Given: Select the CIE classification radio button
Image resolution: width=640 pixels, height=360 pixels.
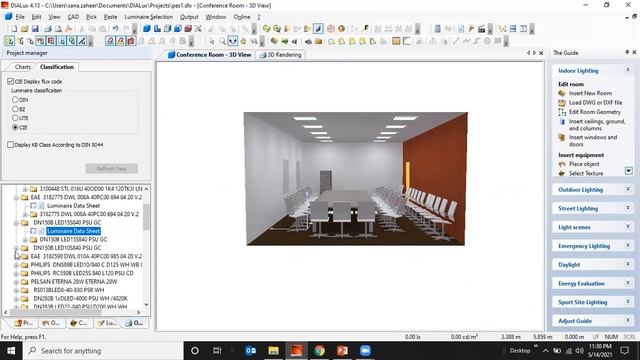Looking at the screenshot, I should [x=15, y=127].
